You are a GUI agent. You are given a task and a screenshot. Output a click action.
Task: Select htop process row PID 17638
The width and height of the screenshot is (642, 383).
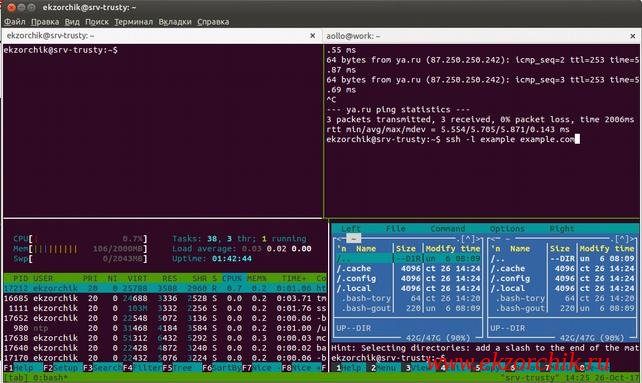click(x=165, y=338)
